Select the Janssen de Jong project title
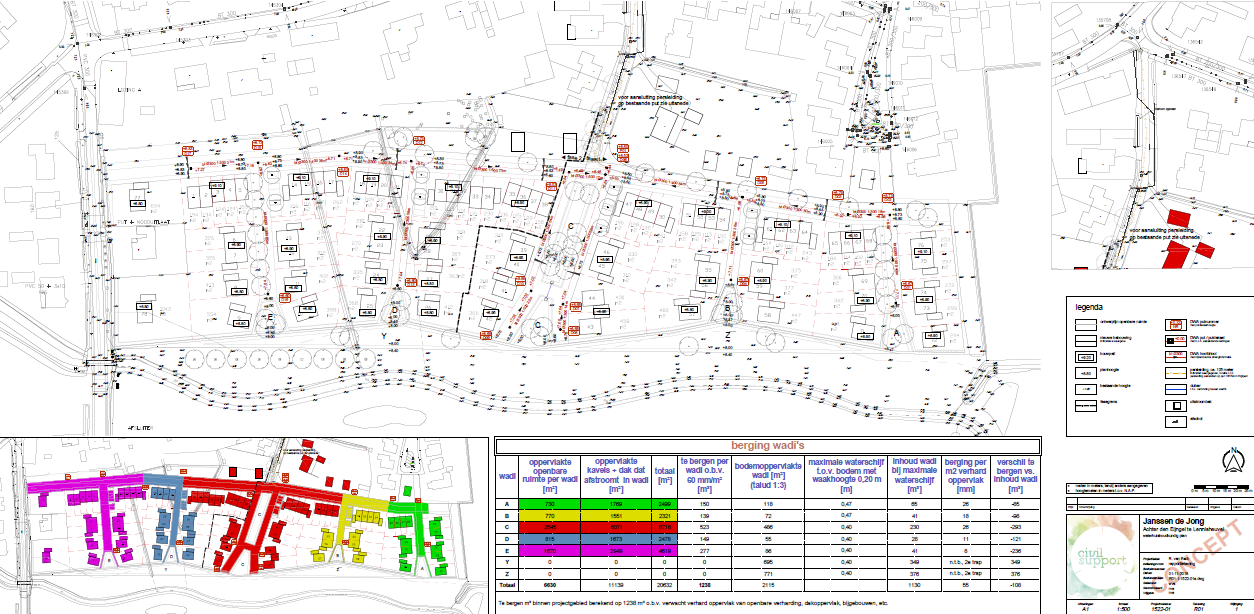This screenshot has width=1254, height=614. pos(1173,520)
